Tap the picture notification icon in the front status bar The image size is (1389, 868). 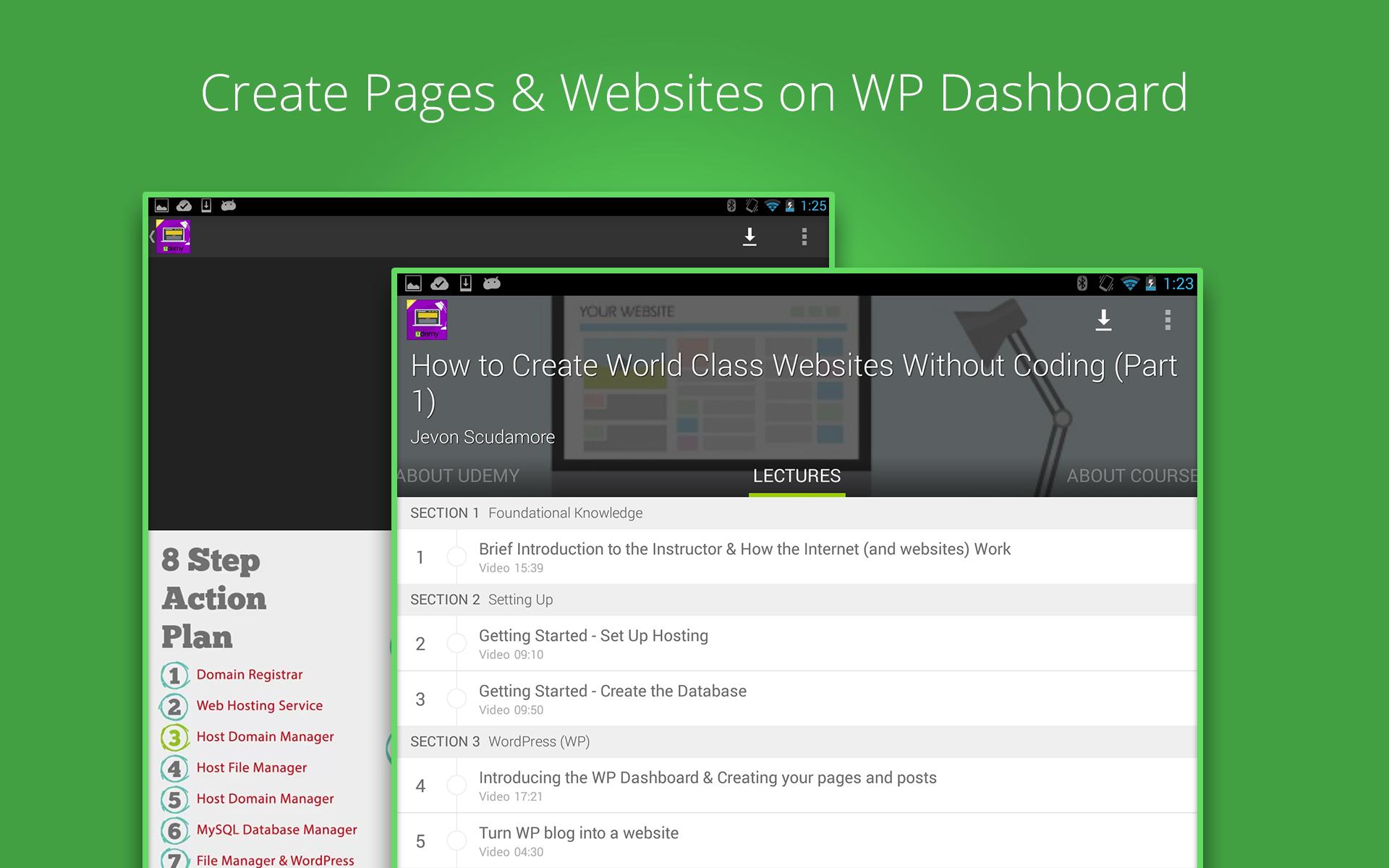(413, 284)
